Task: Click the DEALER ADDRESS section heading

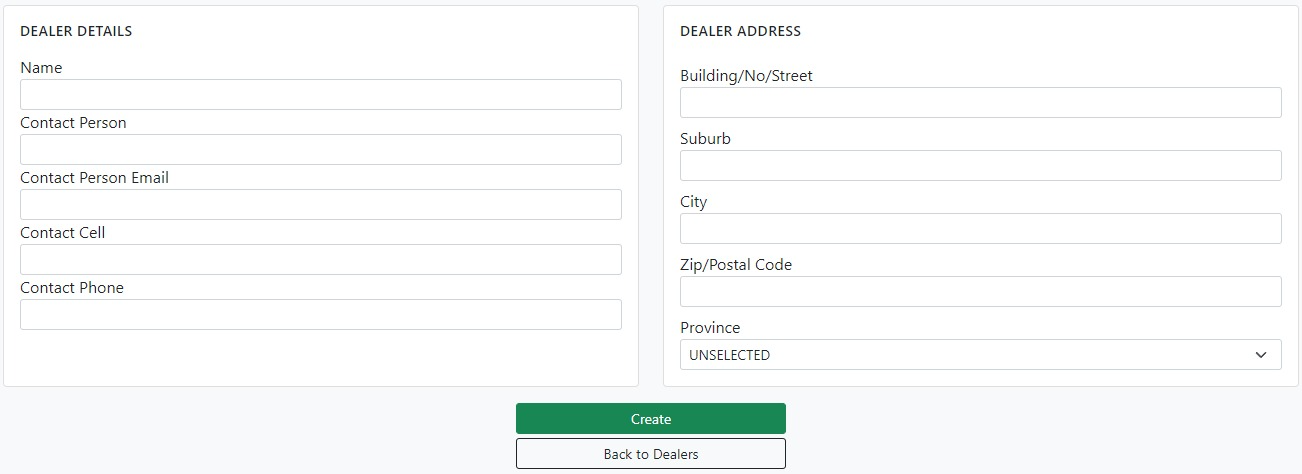Action: click(x=740, y=31)
